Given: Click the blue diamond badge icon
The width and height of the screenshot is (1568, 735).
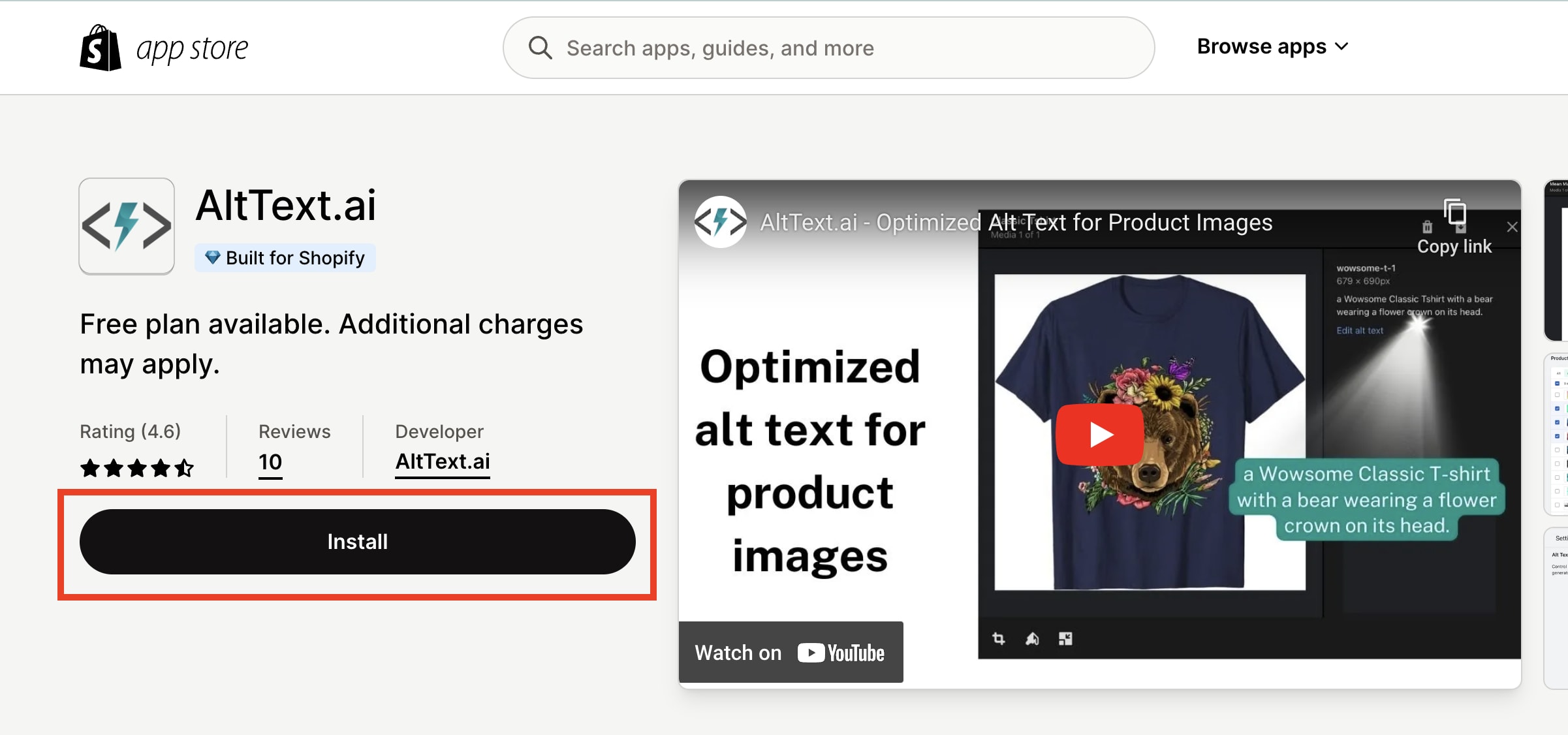Looking at the screenshot, I should pos(212,257).
